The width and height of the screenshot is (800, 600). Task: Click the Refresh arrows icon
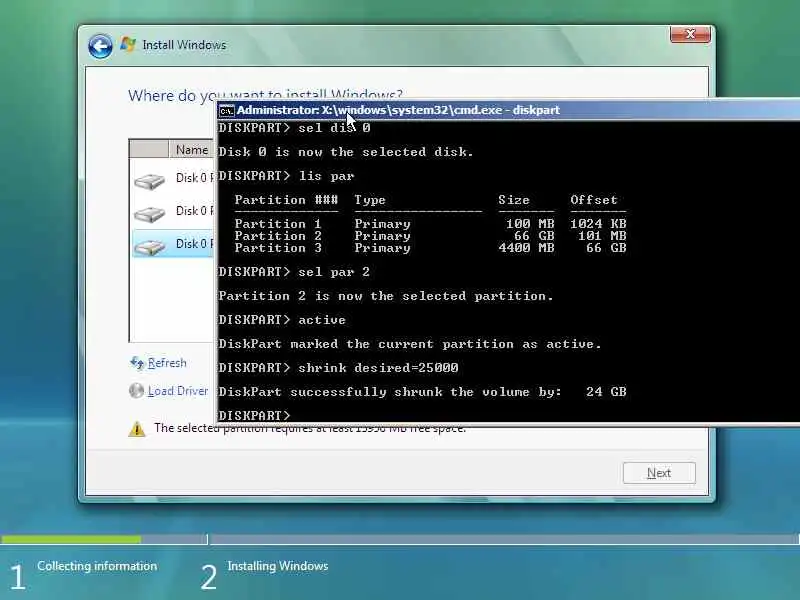137,363
